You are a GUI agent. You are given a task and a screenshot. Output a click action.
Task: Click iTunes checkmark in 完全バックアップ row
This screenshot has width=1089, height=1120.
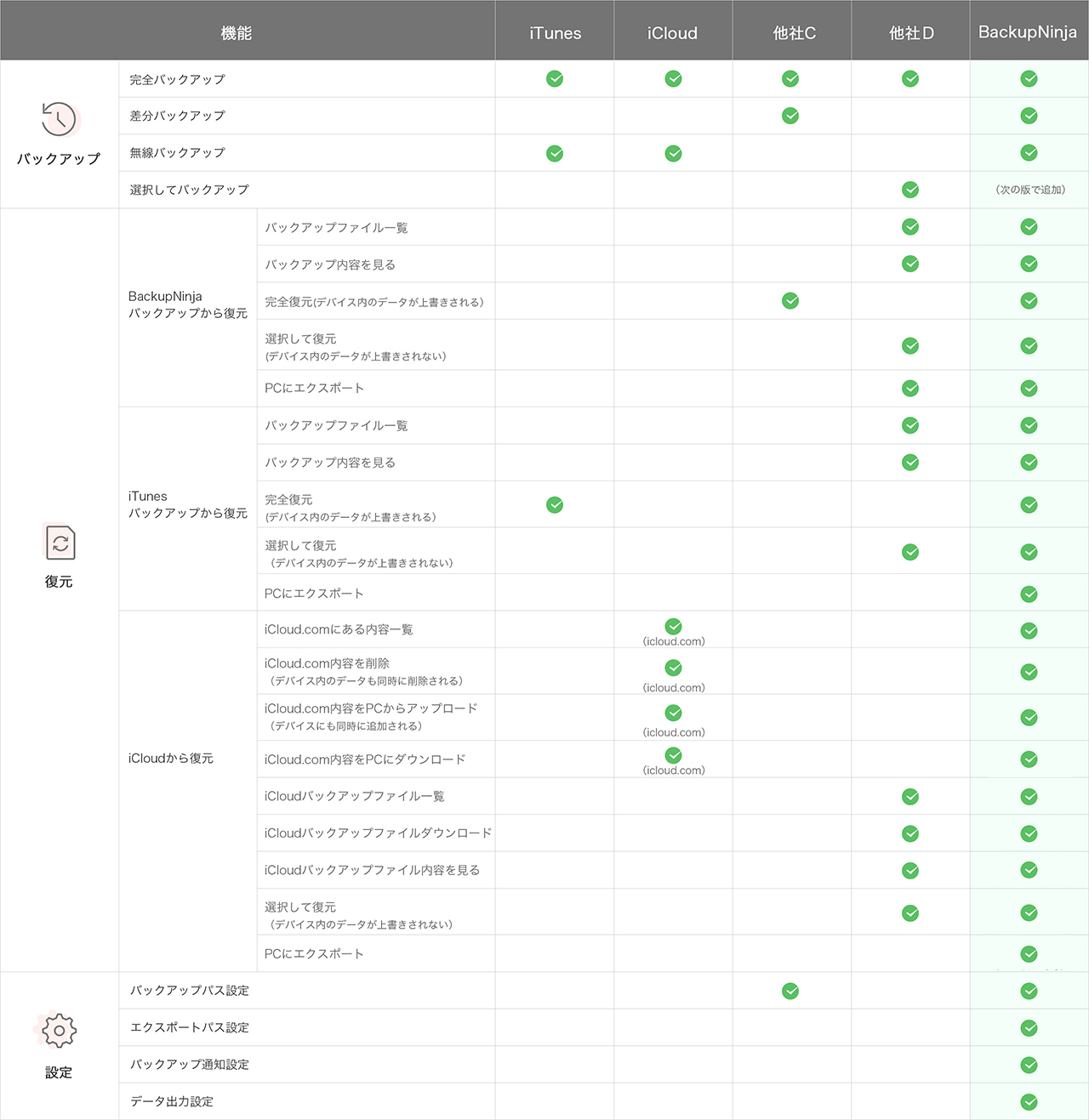[555, 78]
